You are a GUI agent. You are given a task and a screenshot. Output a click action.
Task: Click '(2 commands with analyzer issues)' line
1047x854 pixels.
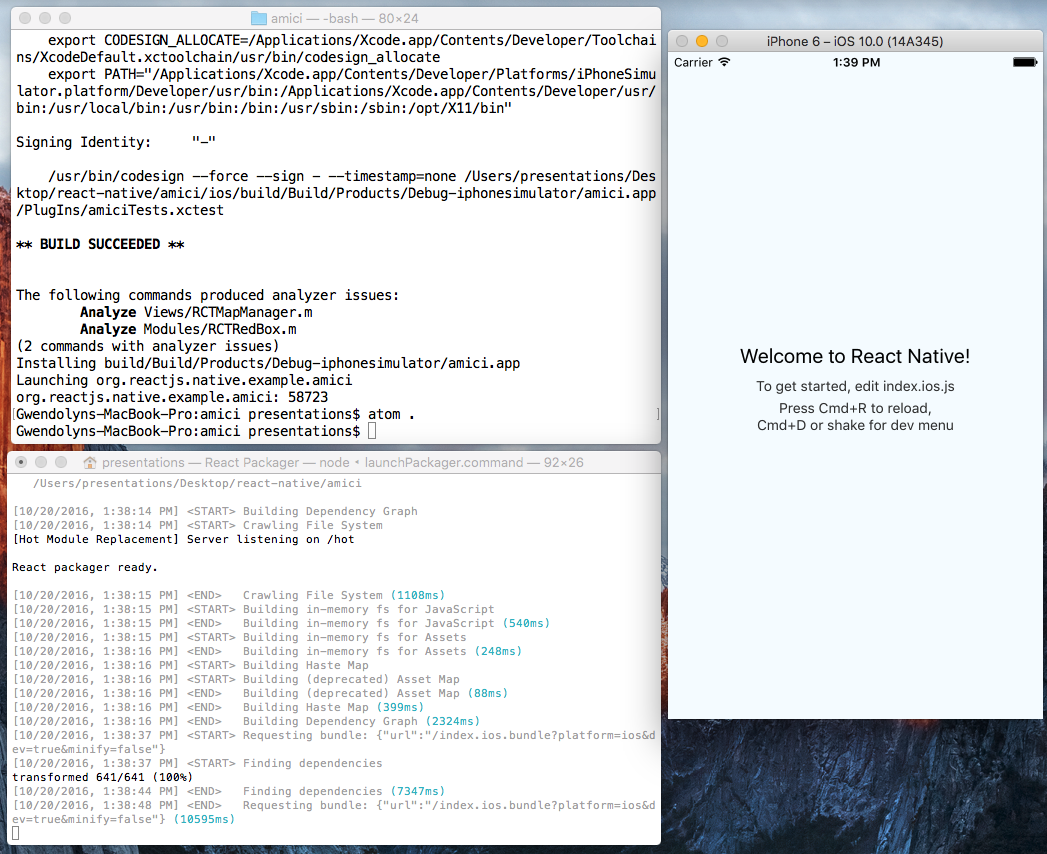148,346
